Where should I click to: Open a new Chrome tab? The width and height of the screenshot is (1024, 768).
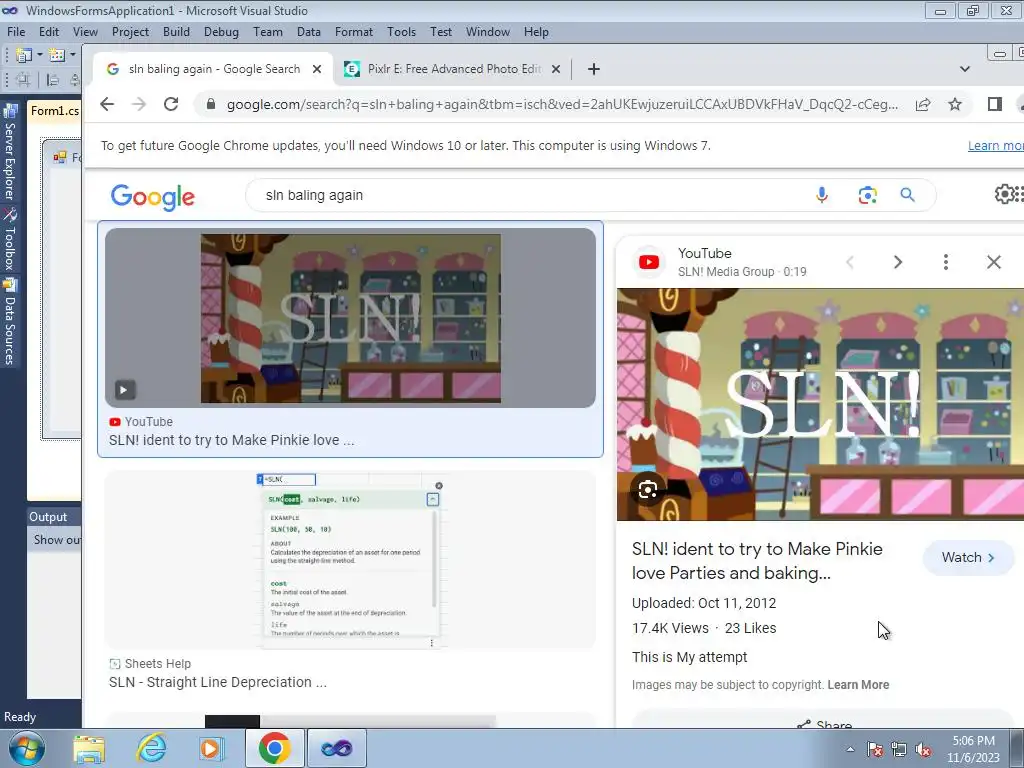pos(594,69)
